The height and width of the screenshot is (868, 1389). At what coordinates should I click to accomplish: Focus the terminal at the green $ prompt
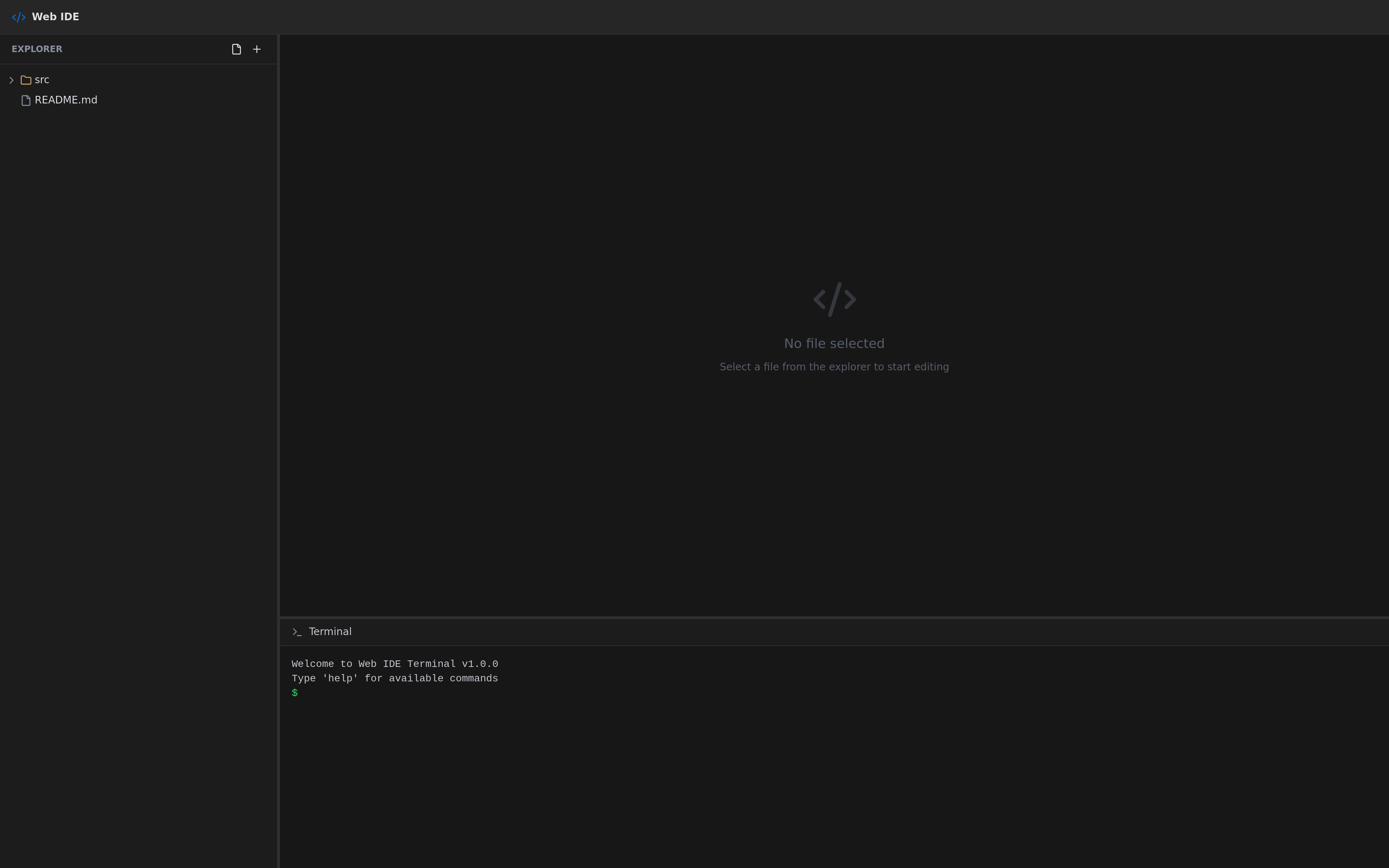[x=294, y=693]
